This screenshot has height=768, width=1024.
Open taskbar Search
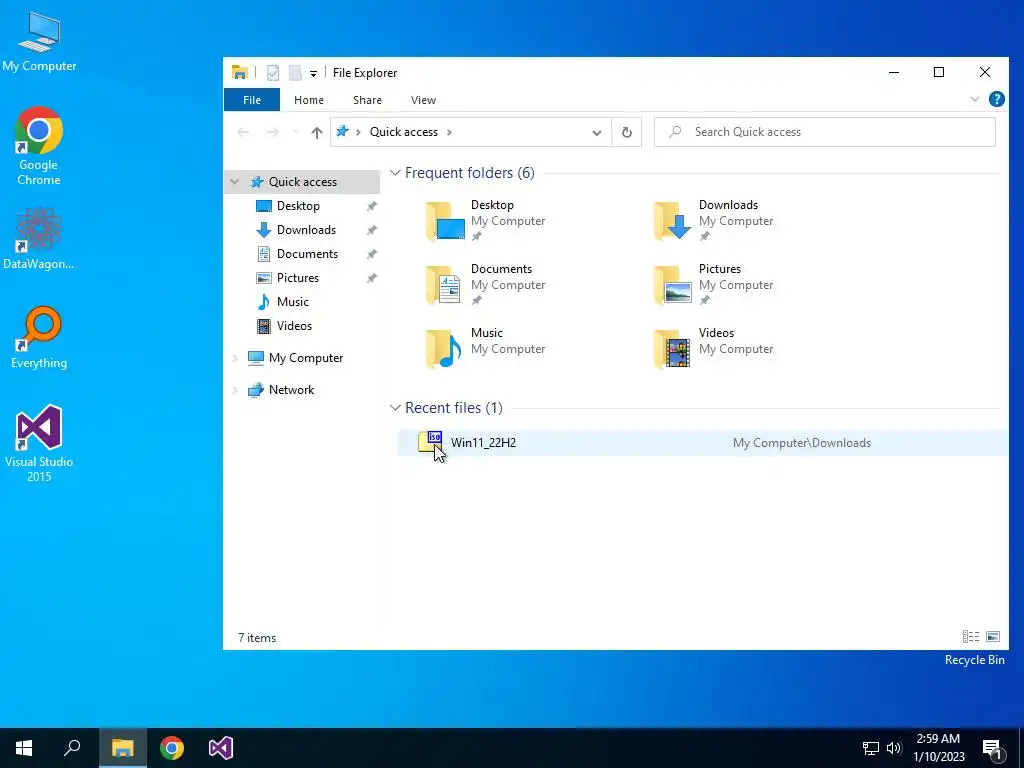coord(72,748)
